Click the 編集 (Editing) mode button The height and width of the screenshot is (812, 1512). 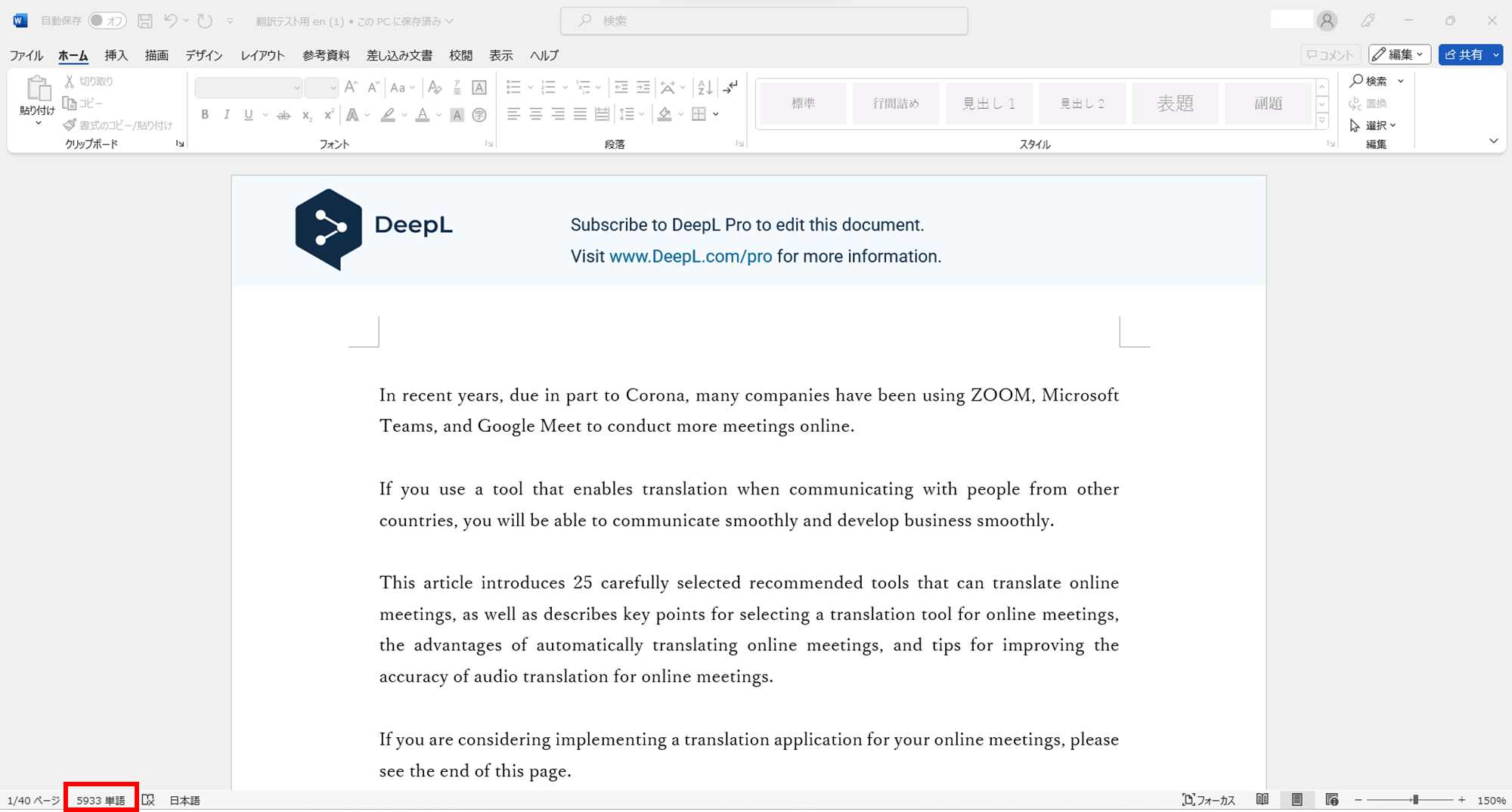coord(1399,54)
